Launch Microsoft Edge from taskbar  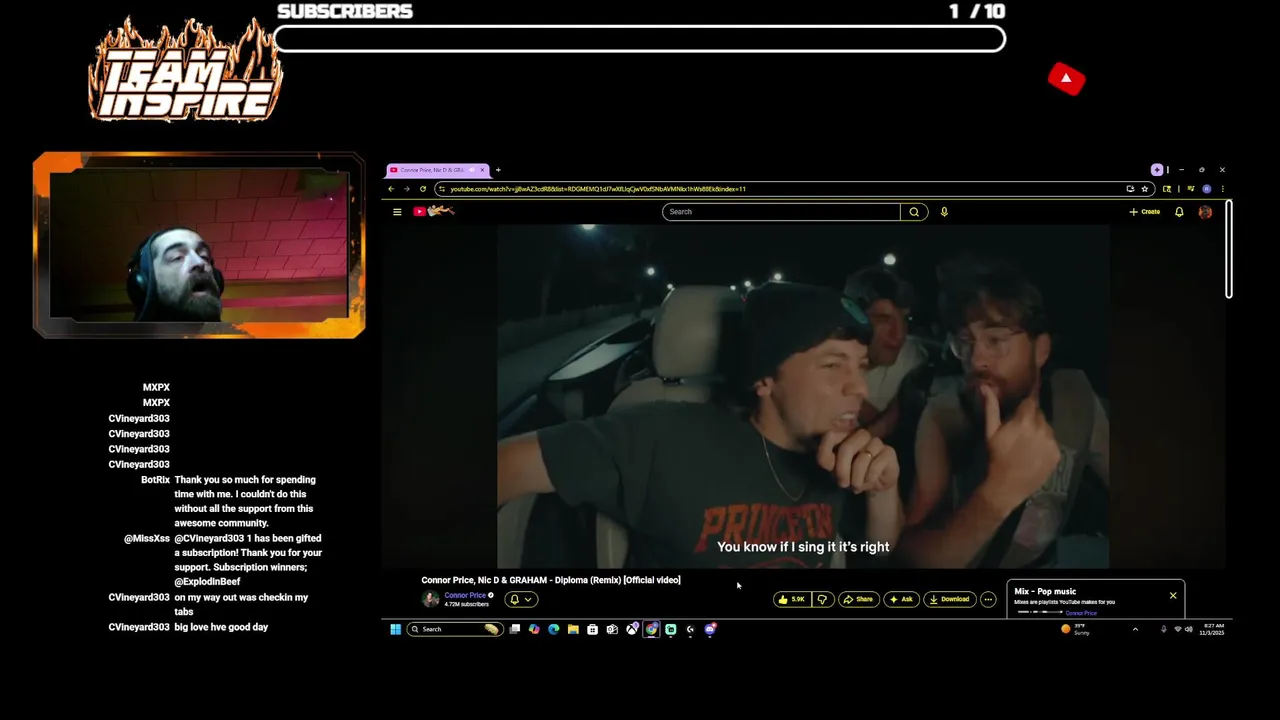coord(553,629)
